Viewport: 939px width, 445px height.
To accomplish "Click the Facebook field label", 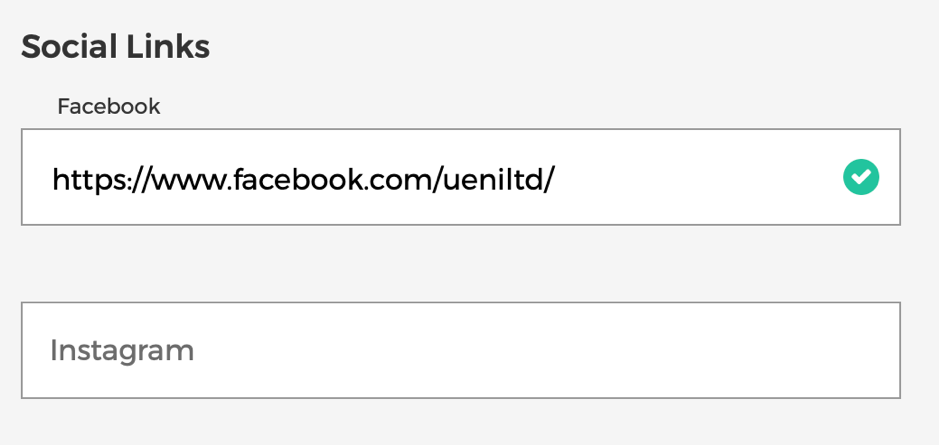I will point(109,107).
